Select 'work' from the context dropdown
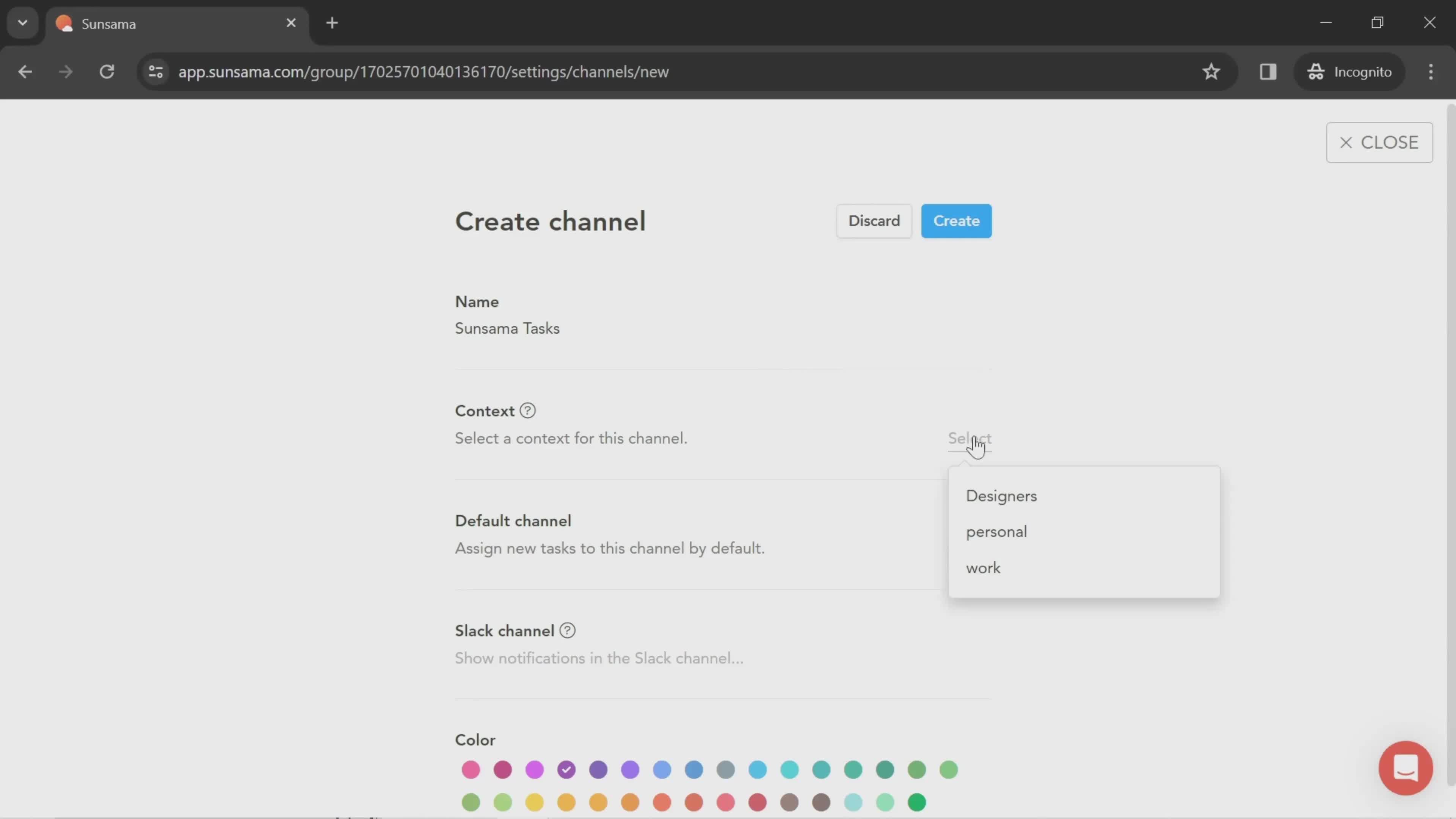Screen dimensions: 1456x819 point(983,567)
